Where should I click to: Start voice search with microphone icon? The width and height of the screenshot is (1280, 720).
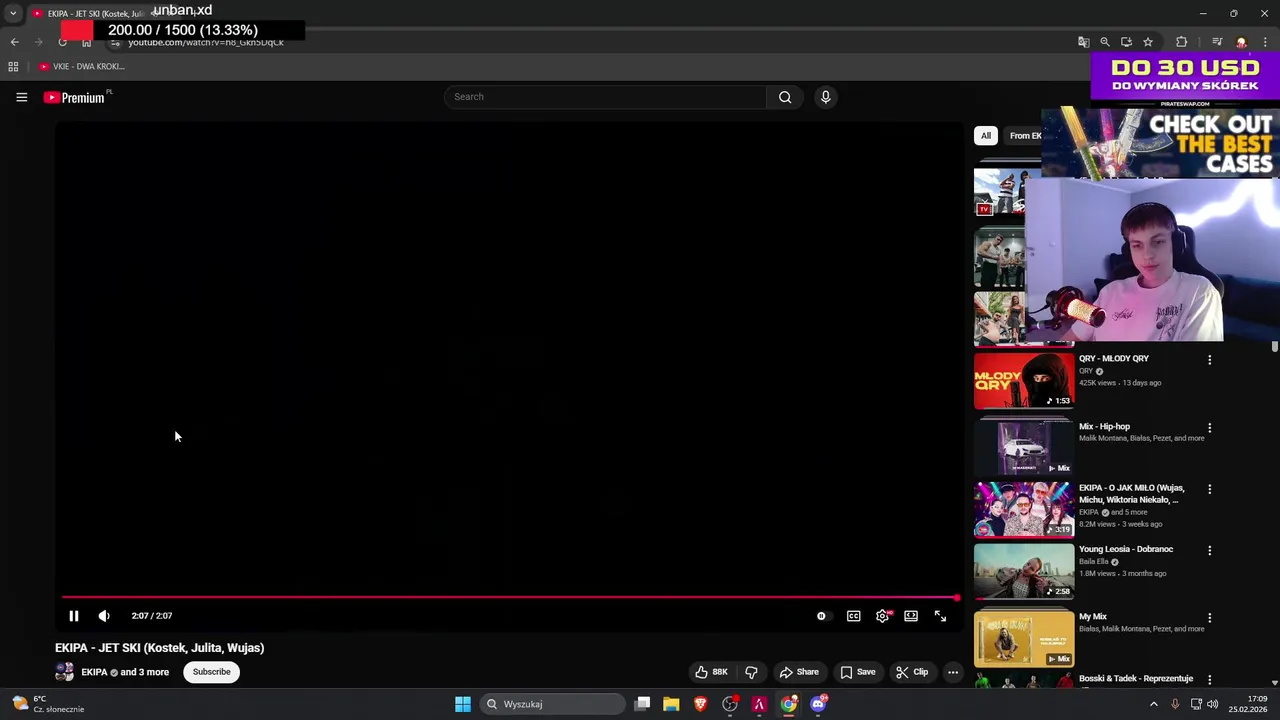click(825, 97)
